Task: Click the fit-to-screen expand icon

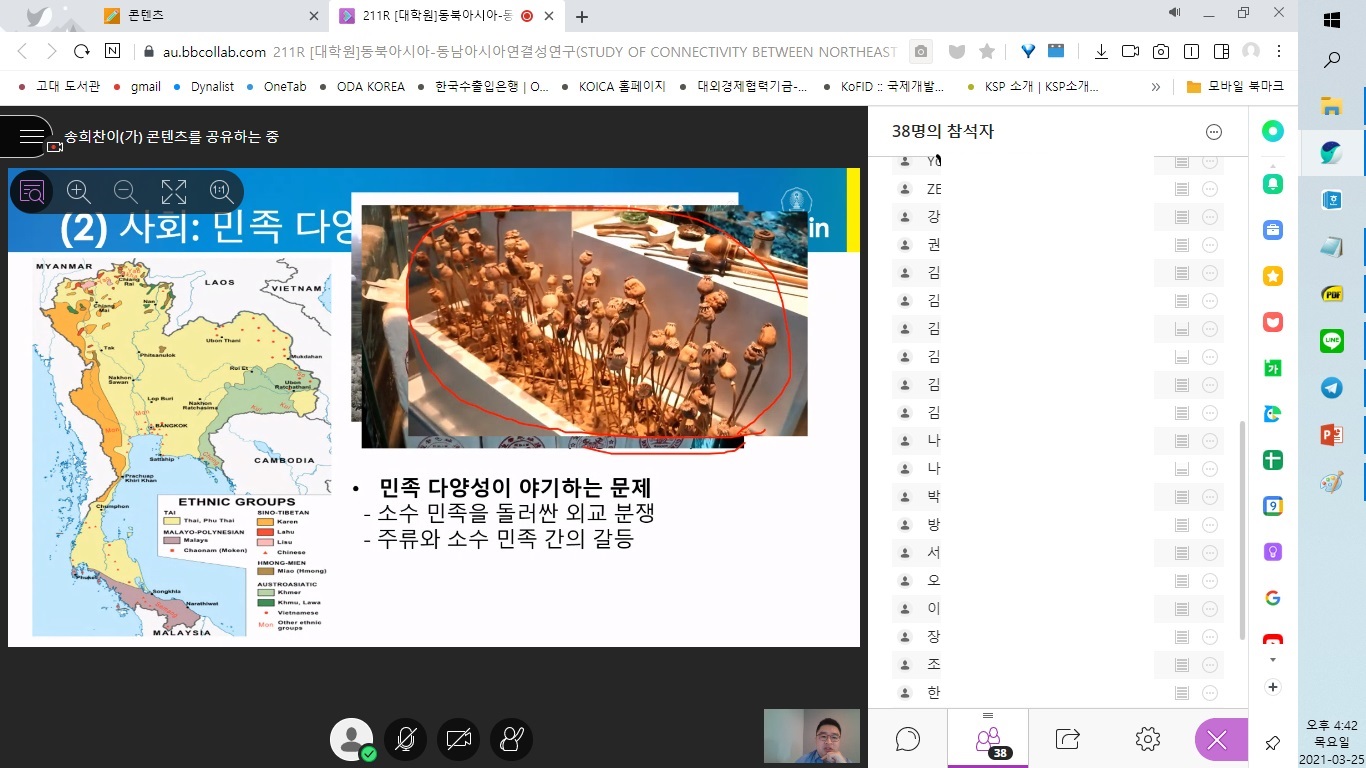Action: coord(174,192)
